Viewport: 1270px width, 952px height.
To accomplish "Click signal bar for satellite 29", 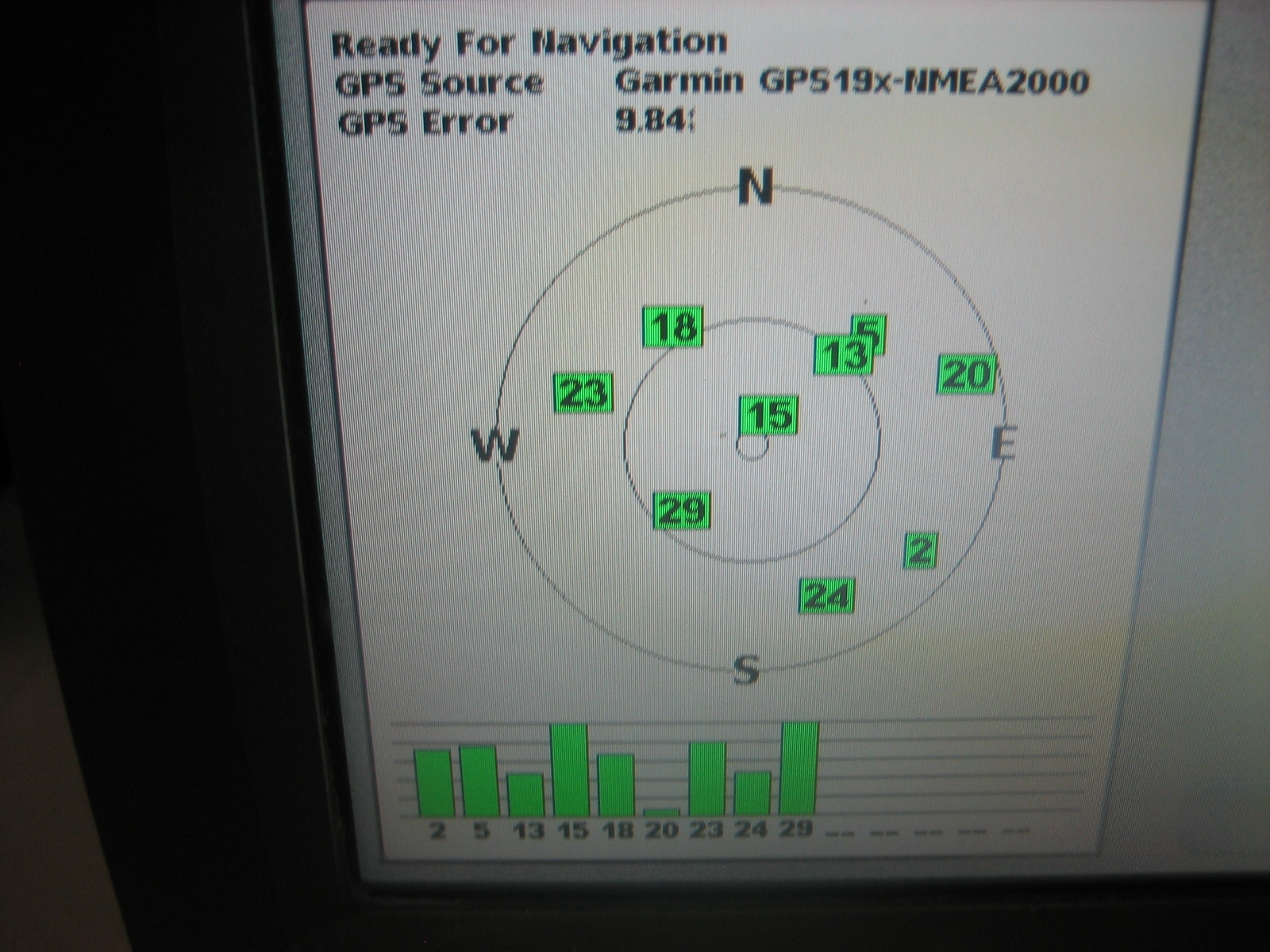I will (x=799, y=770).
